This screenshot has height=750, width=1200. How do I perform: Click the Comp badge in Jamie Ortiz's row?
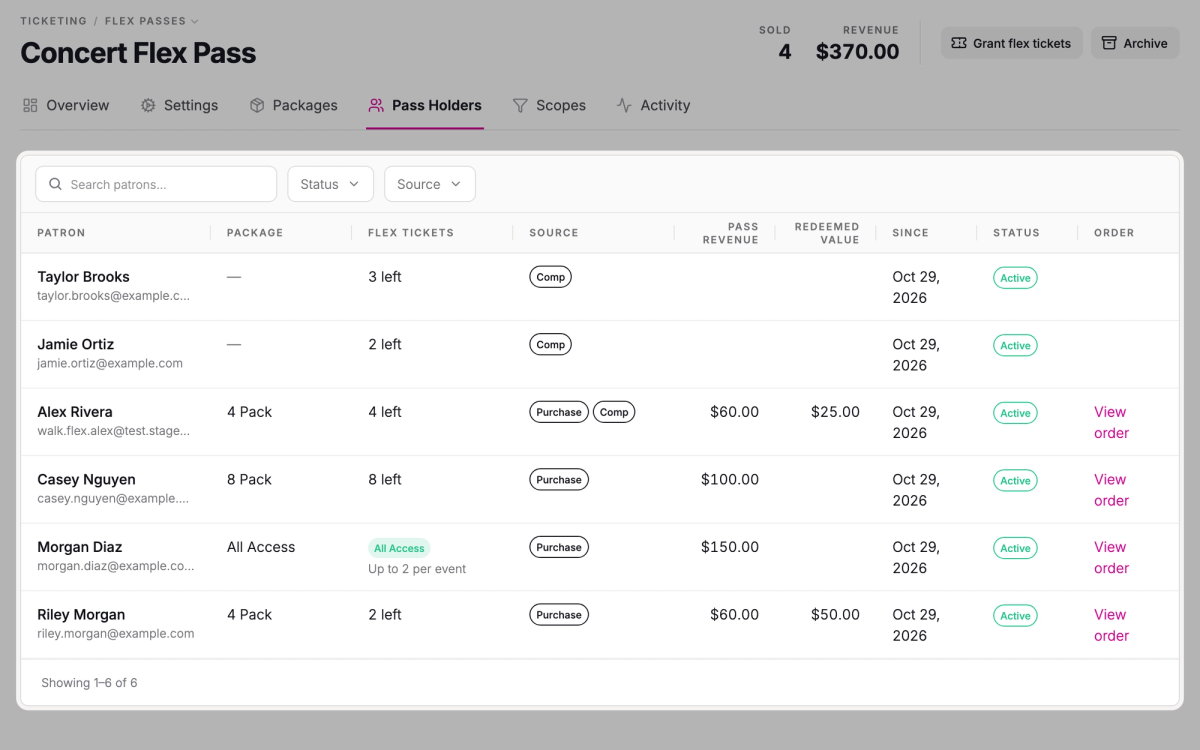tap(550, 344)
